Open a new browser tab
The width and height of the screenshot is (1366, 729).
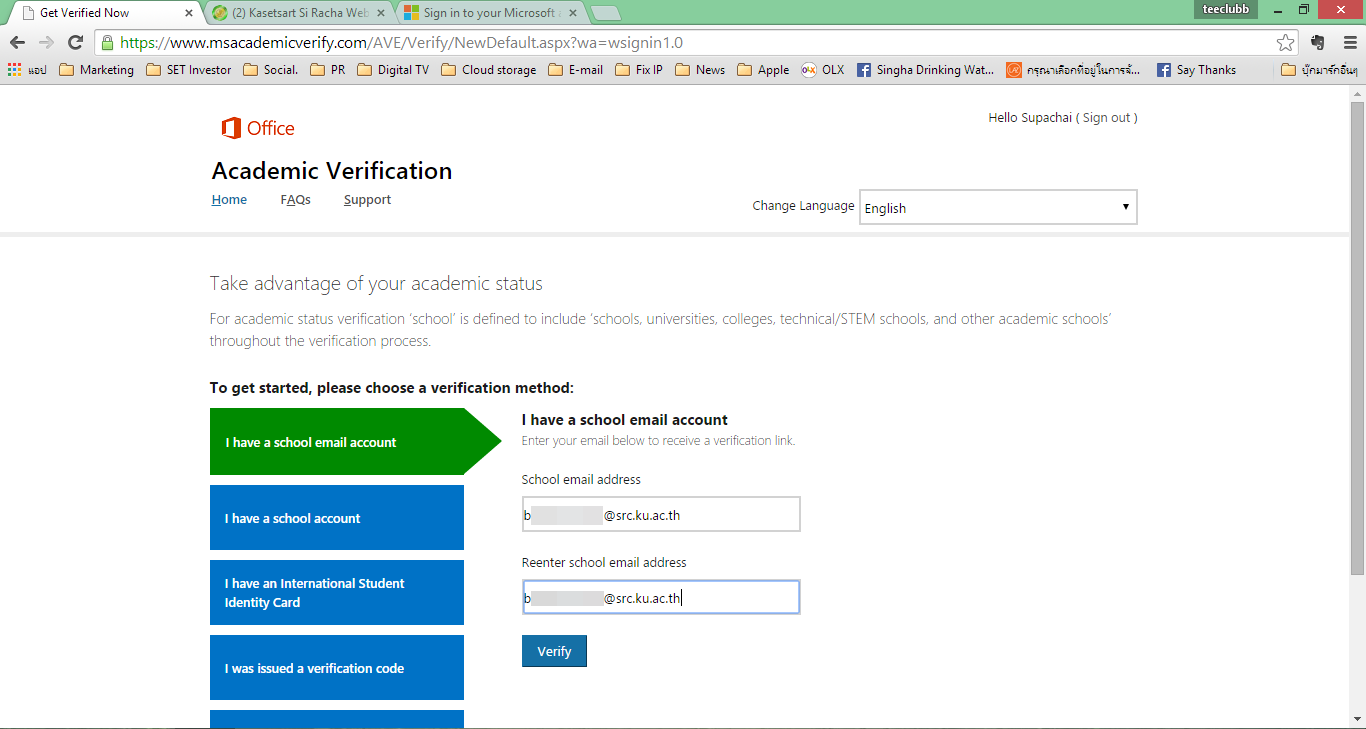pos(606,13)
